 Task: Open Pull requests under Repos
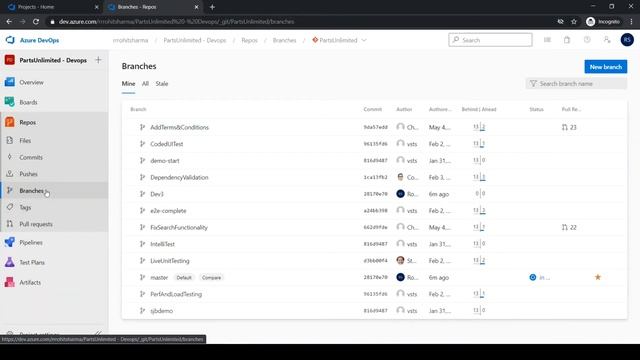tap(36, 224)
